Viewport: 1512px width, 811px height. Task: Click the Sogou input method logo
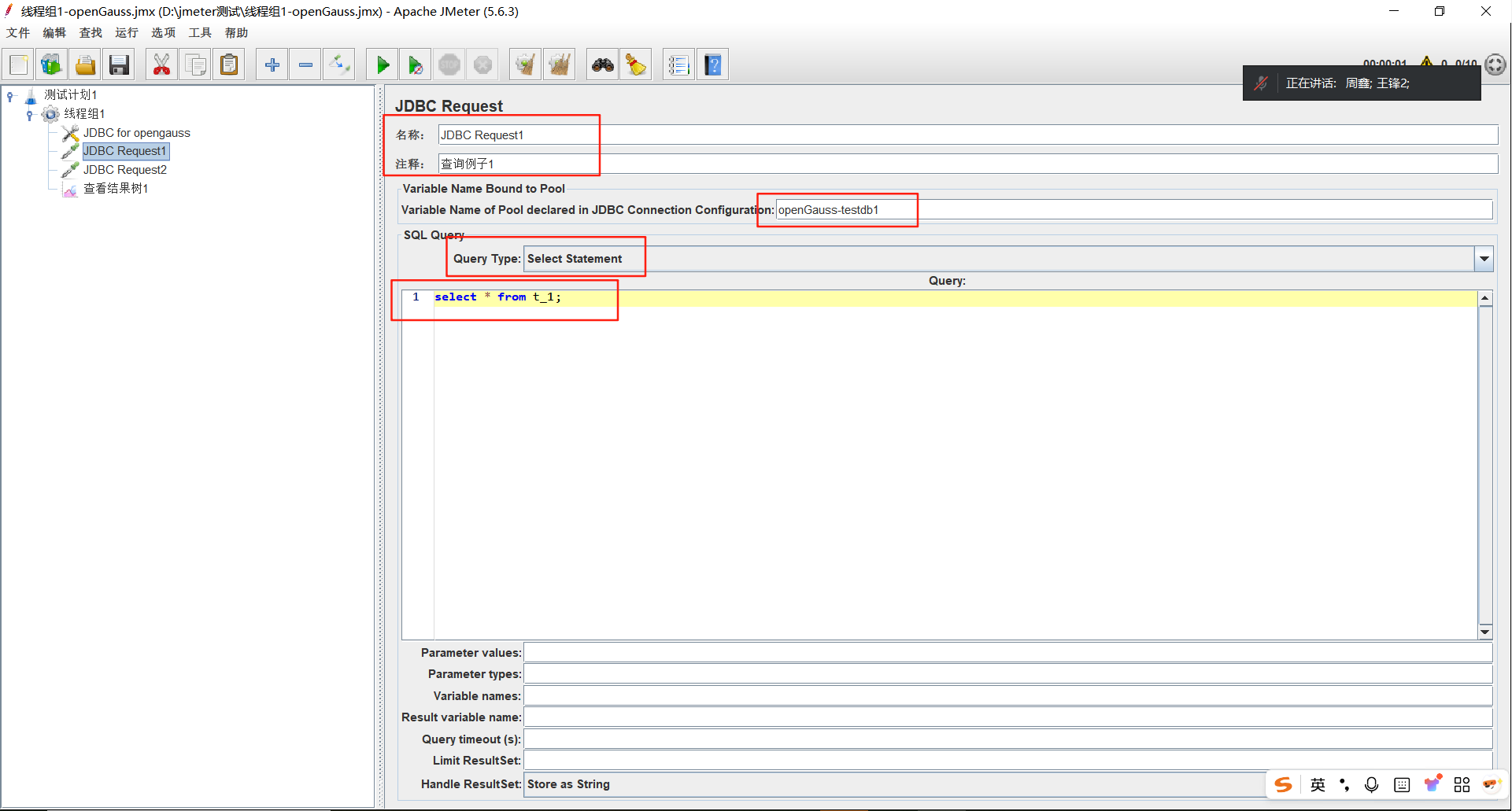[x=1284, y=784]
